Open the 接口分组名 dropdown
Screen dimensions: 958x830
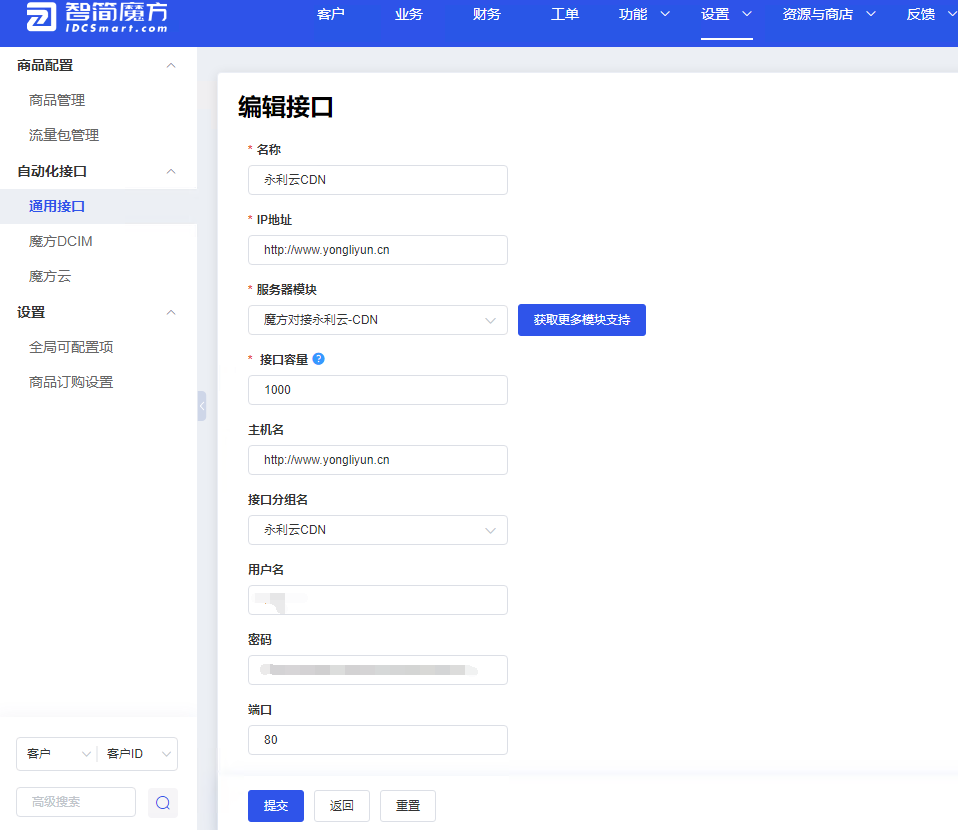(x=377, y=530)
